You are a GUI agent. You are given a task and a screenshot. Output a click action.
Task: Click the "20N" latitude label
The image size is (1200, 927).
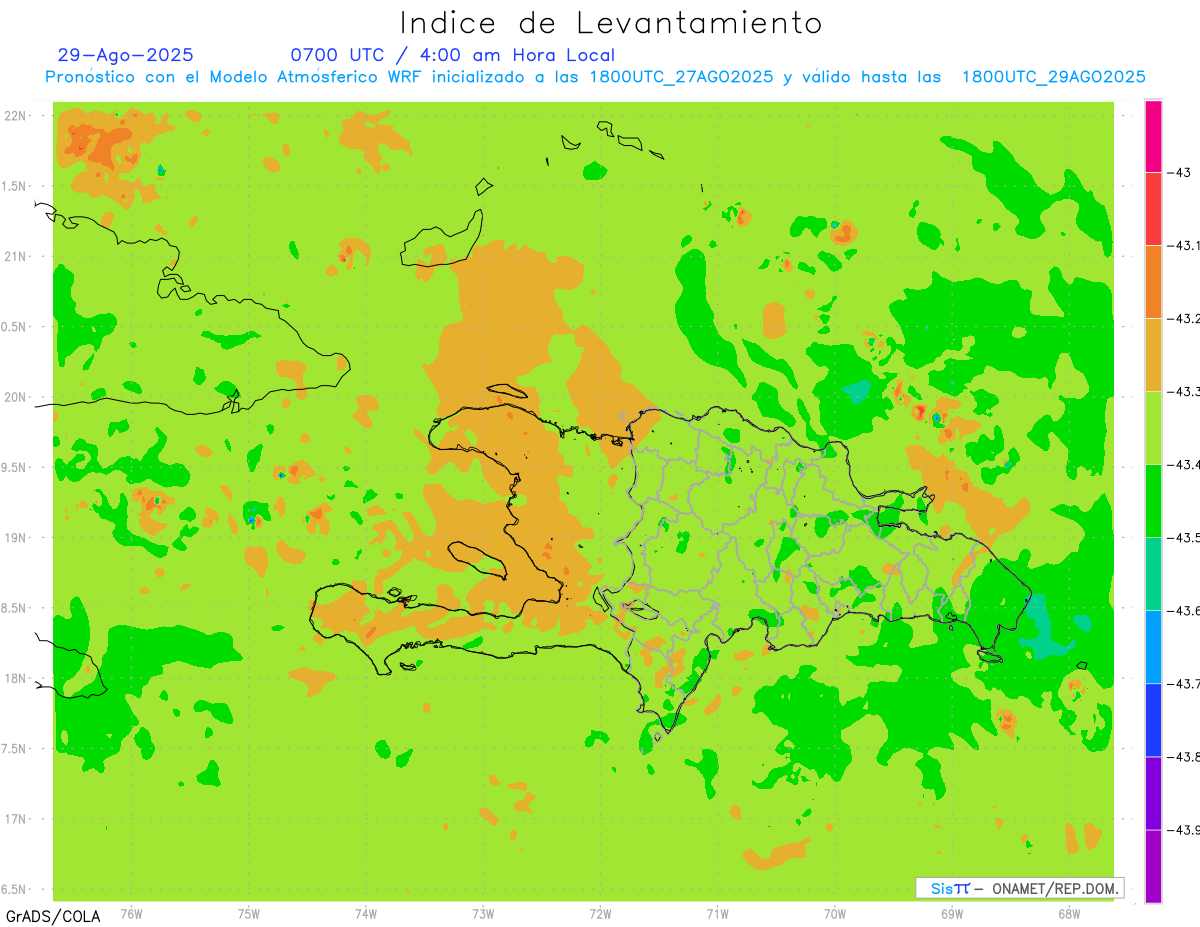pyautogui.click(x=16, y=397)
